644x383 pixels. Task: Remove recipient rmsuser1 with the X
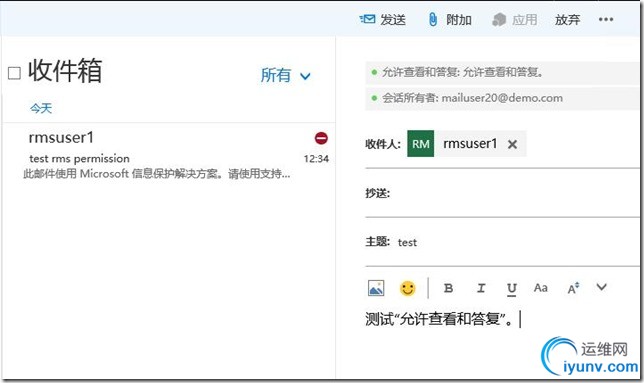512,144
